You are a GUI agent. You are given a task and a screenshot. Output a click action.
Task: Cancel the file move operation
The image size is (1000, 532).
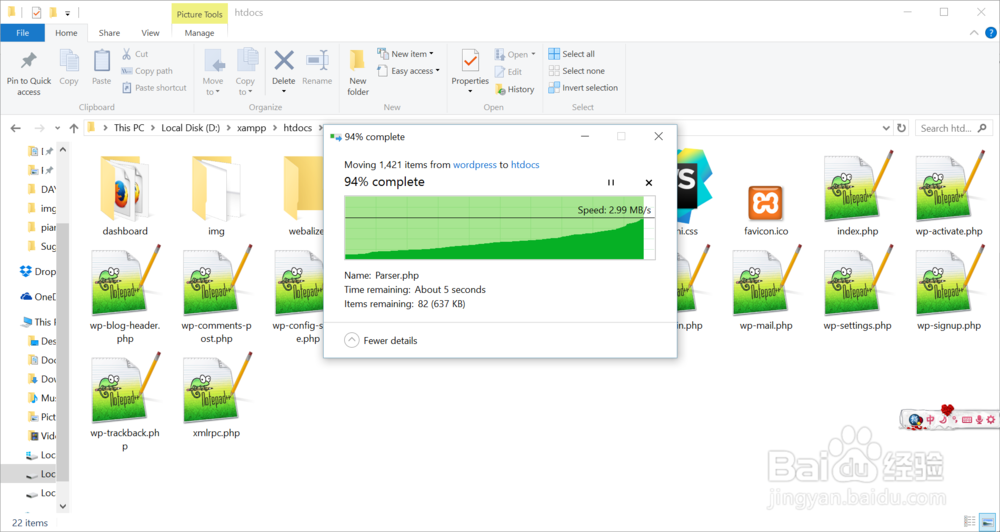(649, 182)
